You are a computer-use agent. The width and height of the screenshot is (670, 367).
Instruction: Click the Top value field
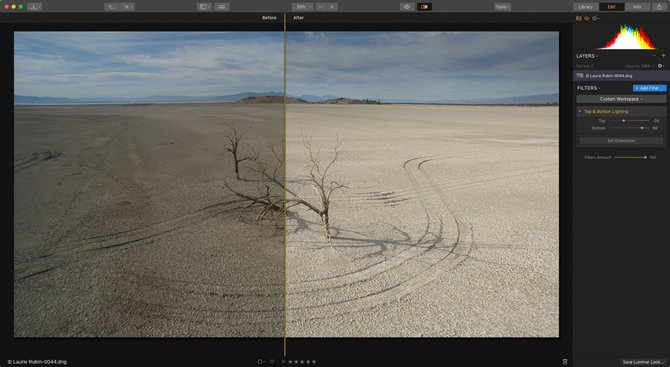click(x=656, y=121)
